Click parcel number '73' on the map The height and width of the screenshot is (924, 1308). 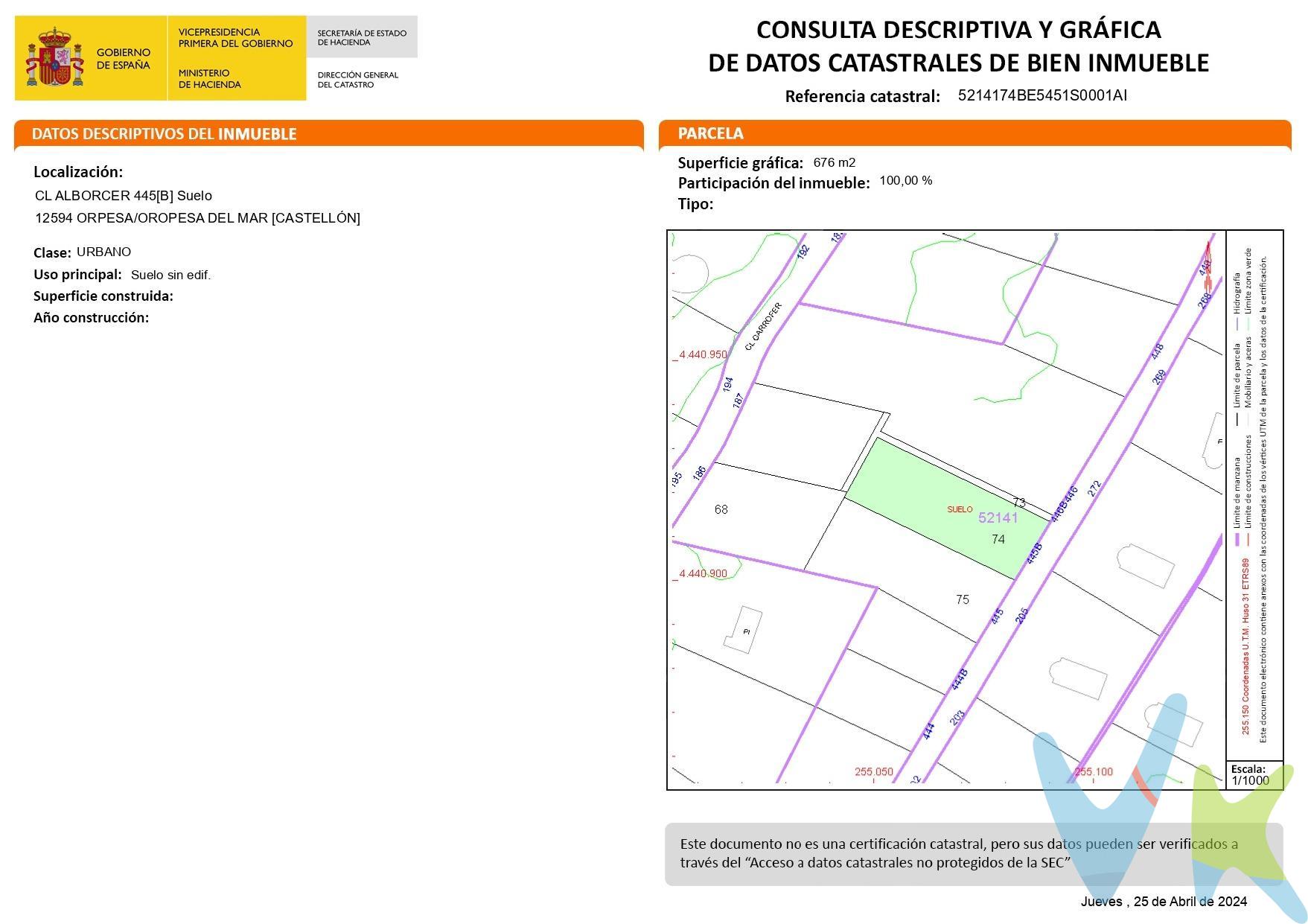coord(1019,503)
